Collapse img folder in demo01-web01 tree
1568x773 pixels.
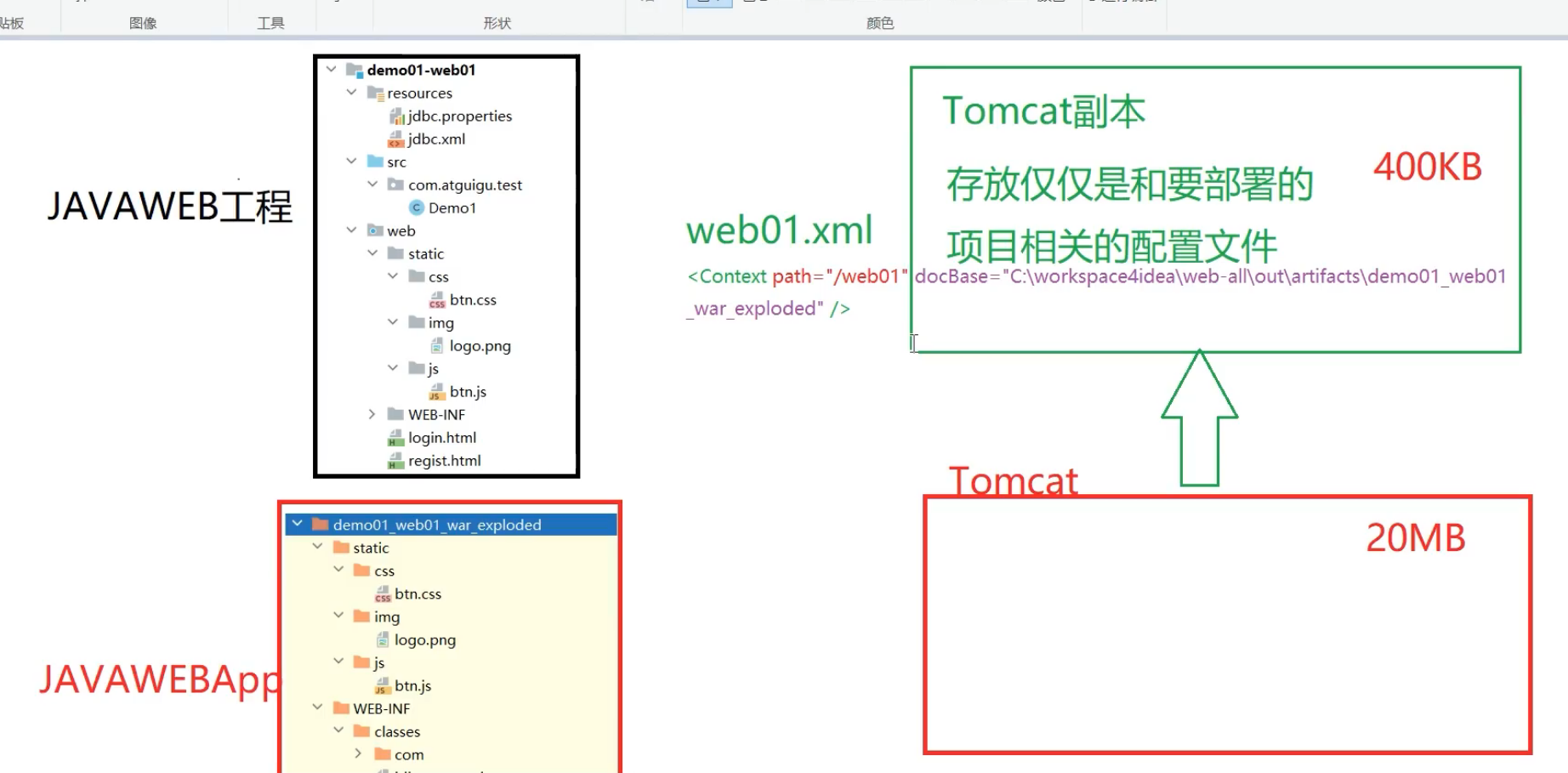(393, 322)
